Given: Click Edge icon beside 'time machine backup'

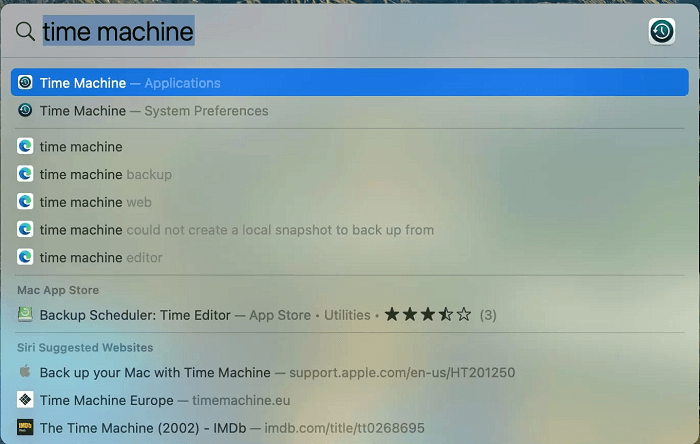Looking at the screenshot, I should click(x=25, y=174).
